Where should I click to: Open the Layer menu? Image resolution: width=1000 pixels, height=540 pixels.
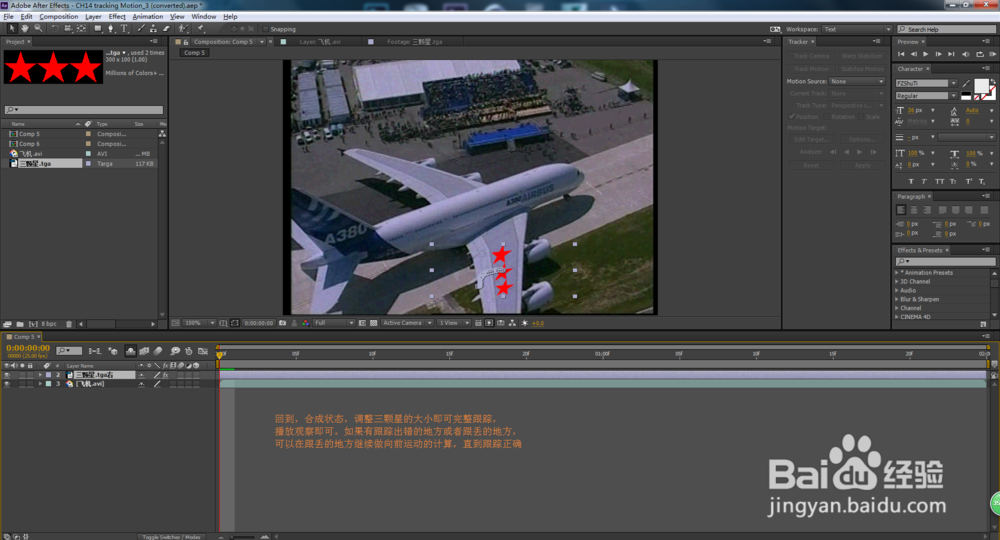click(93, 17)
